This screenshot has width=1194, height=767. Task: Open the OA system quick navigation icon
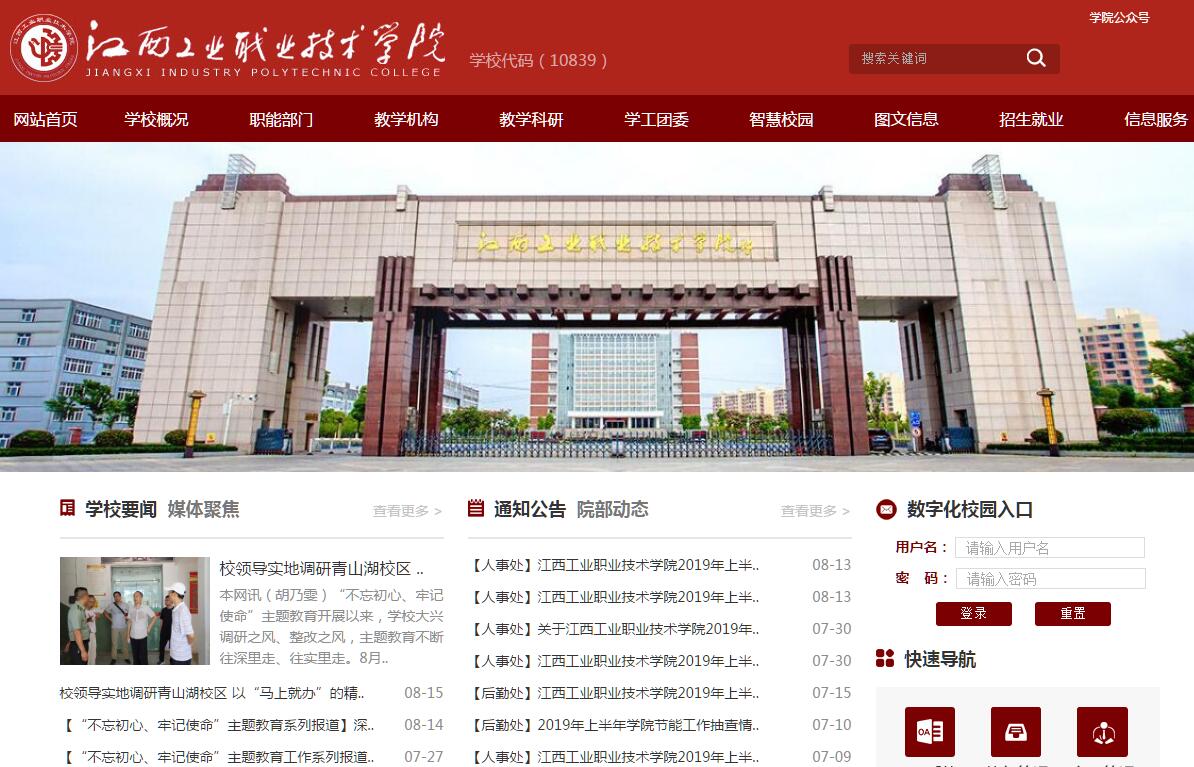[x=929, y=732]
